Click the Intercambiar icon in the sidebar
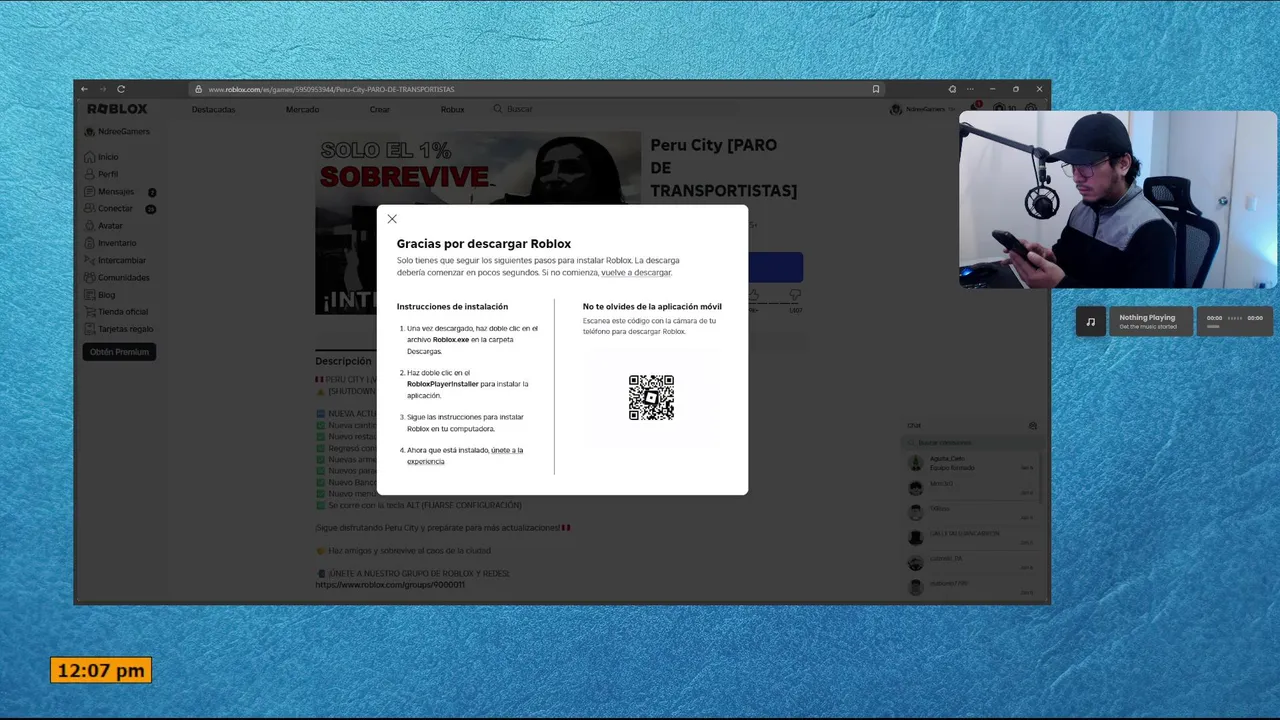 pyautogui.click(x=90, y=260)
